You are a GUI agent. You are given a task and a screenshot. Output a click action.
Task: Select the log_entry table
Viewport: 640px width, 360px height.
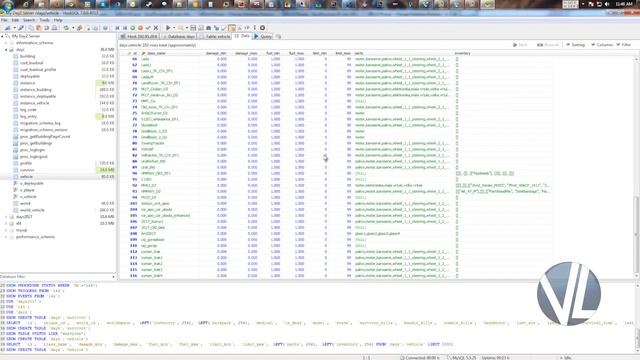[x=28, y=116]
